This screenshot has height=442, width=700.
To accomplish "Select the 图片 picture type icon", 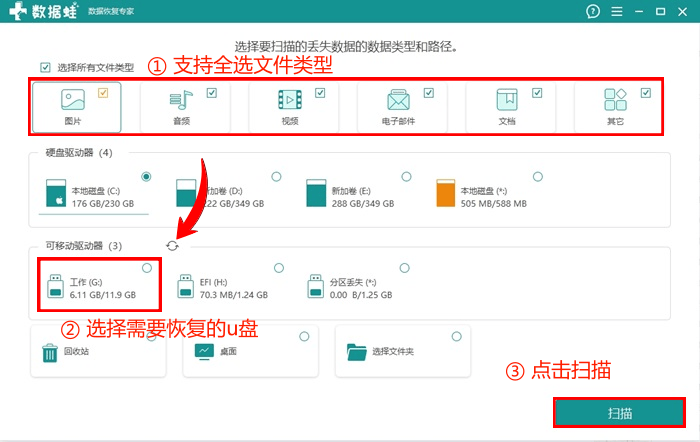I will click(73, 99).
